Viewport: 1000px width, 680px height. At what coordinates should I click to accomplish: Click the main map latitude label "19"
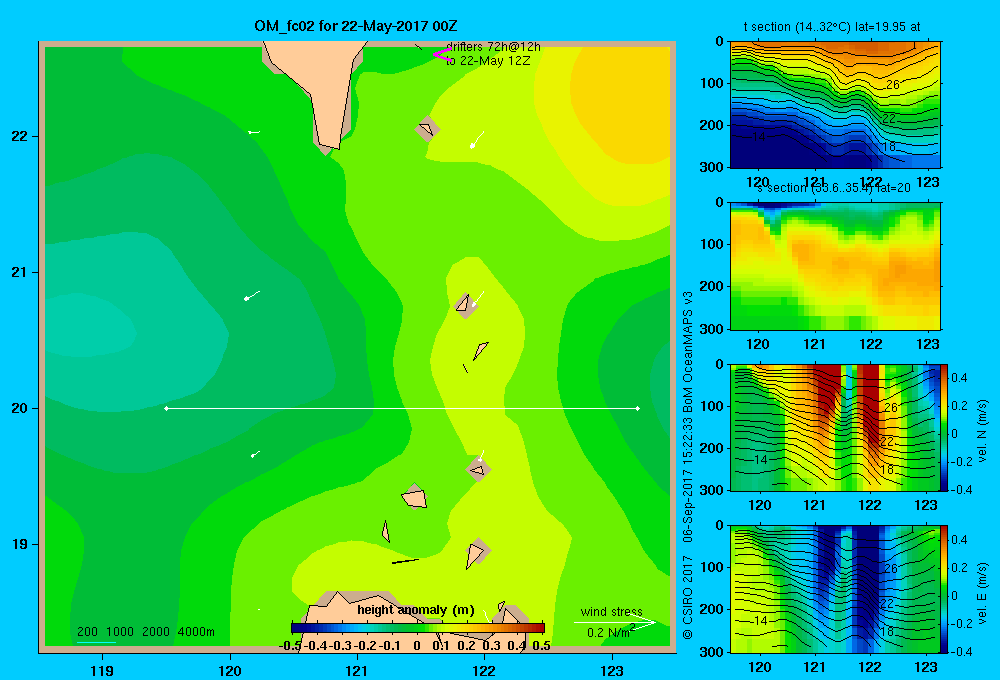coord(20,544)
